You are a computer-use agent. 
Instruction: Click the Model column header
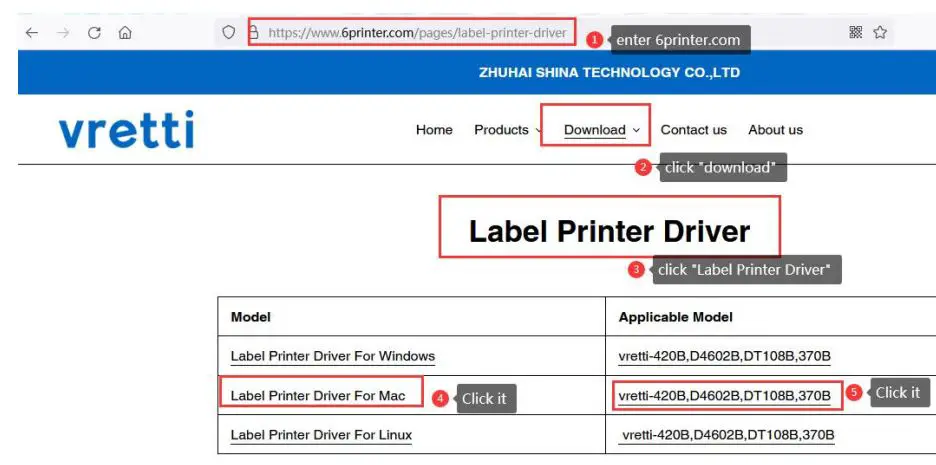(x=251, y=317)
